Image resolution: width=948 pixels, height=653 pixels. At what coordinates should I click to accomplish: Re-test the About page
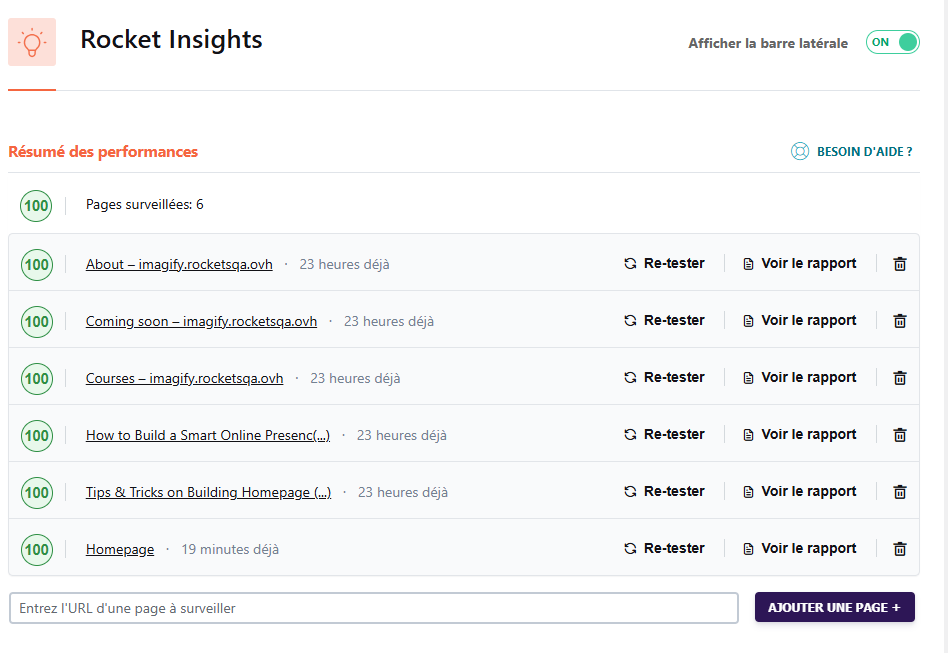(664, 264)
